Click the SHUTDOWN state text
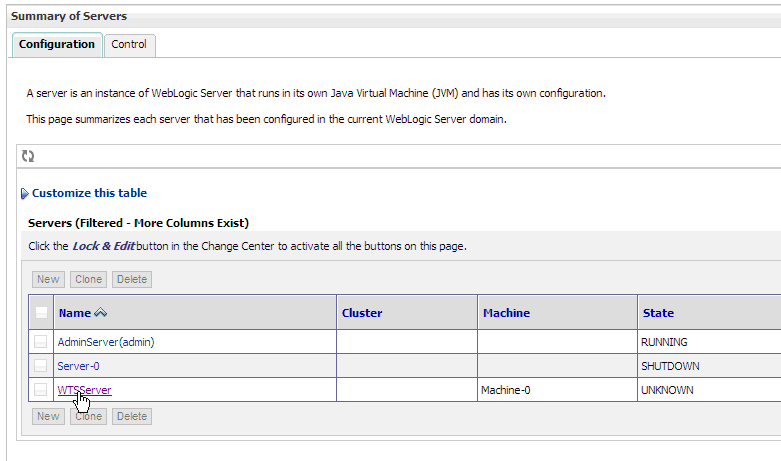The width and height of the screenshot is (781, 461). pos(670,366)
